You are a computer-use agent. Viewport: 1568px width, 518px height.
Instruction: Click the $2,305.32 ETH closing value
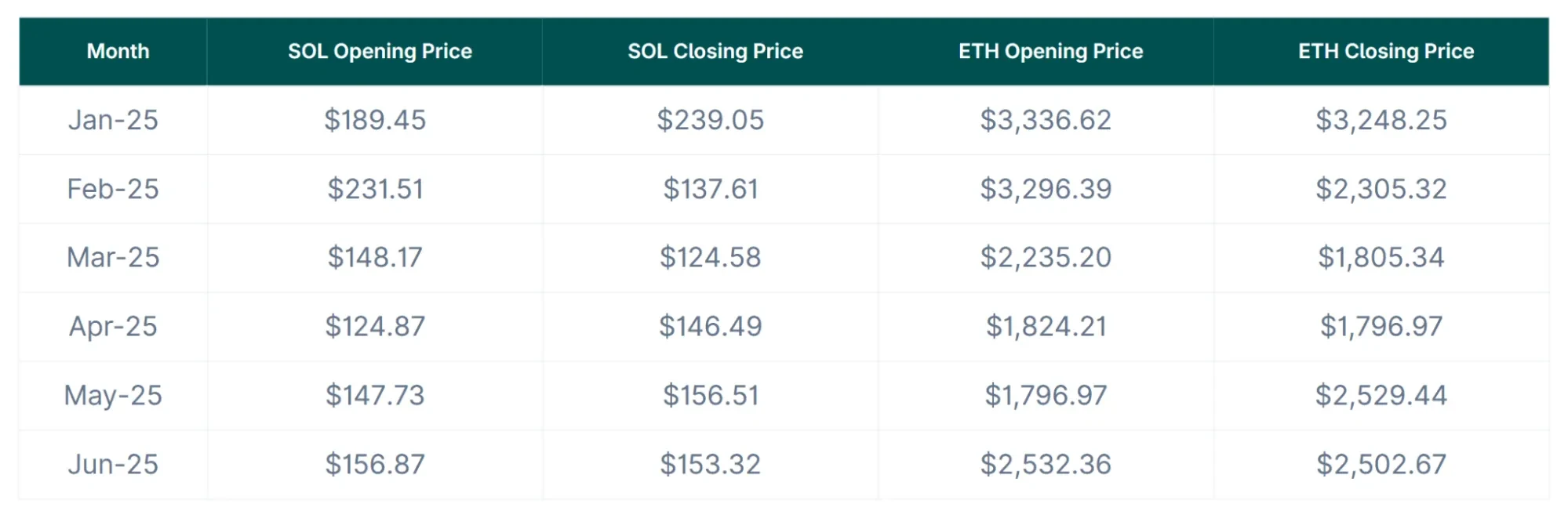point(1381,189)
